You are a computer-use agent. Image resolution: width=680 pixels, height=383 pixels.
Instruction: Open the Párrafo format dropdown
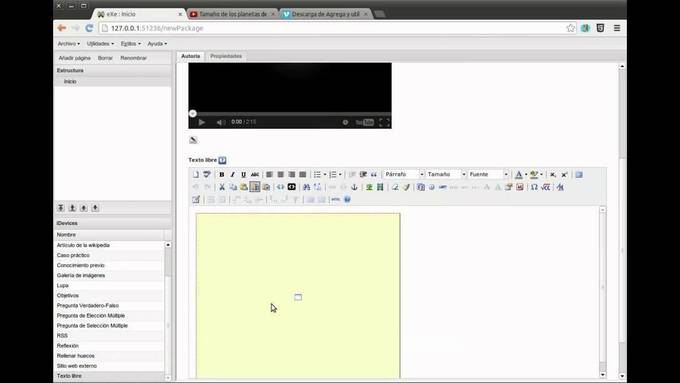click(403, 174)
